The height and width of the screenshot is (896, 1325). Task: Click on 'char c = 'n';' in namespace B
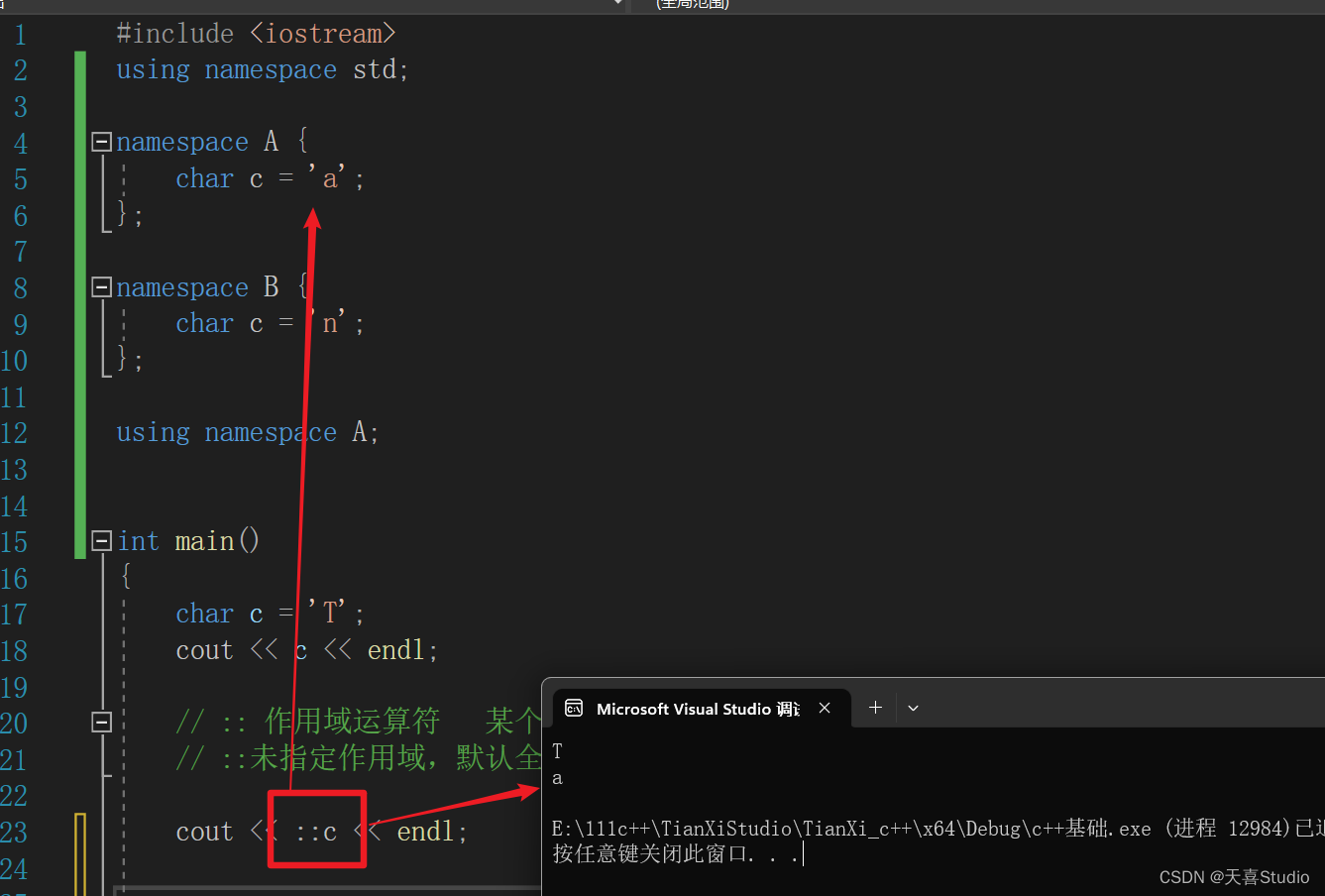(270, 323)
